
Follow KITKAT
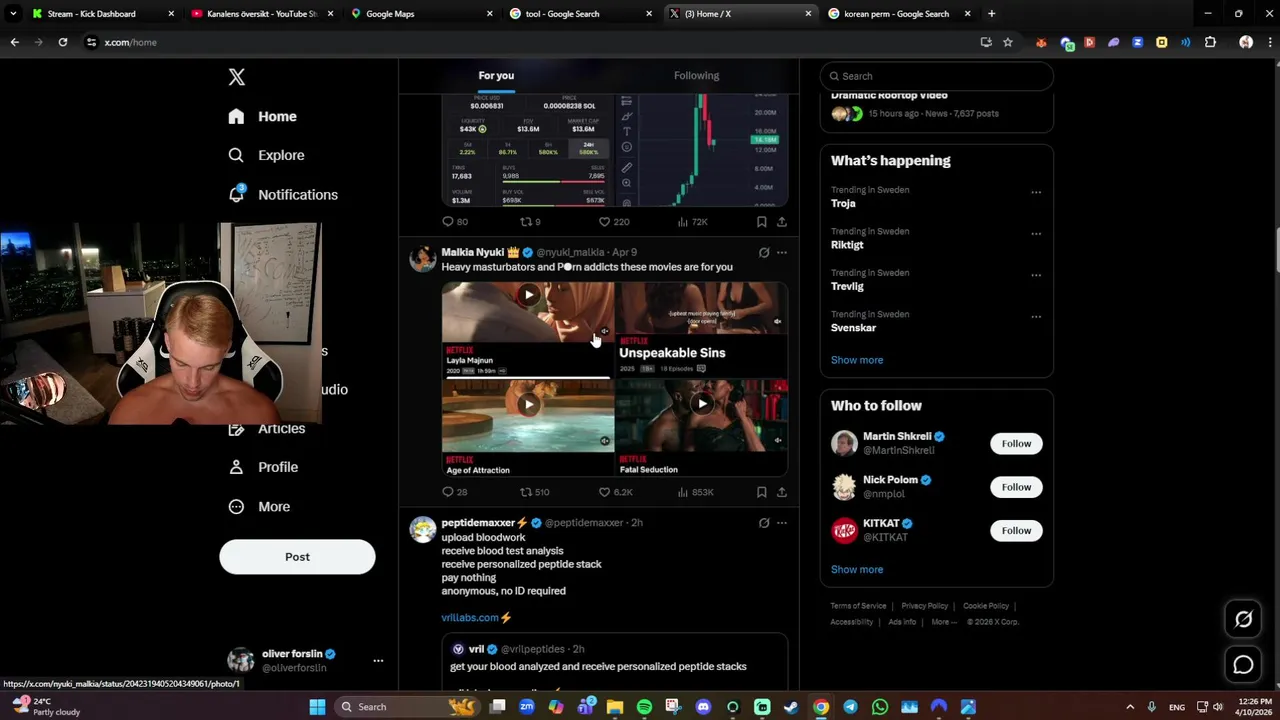pos(1016,531)
